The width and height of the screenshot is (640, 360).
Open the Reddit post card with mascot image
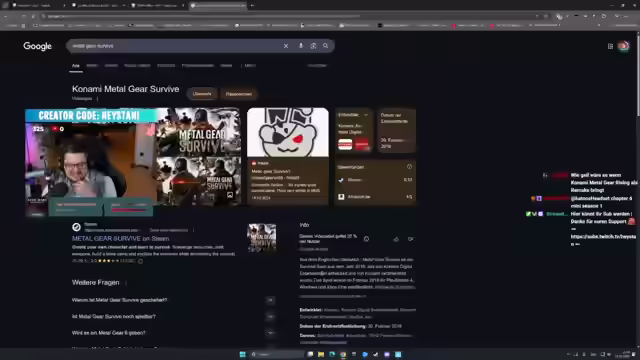pyautogui.click(x=288, y=156)
